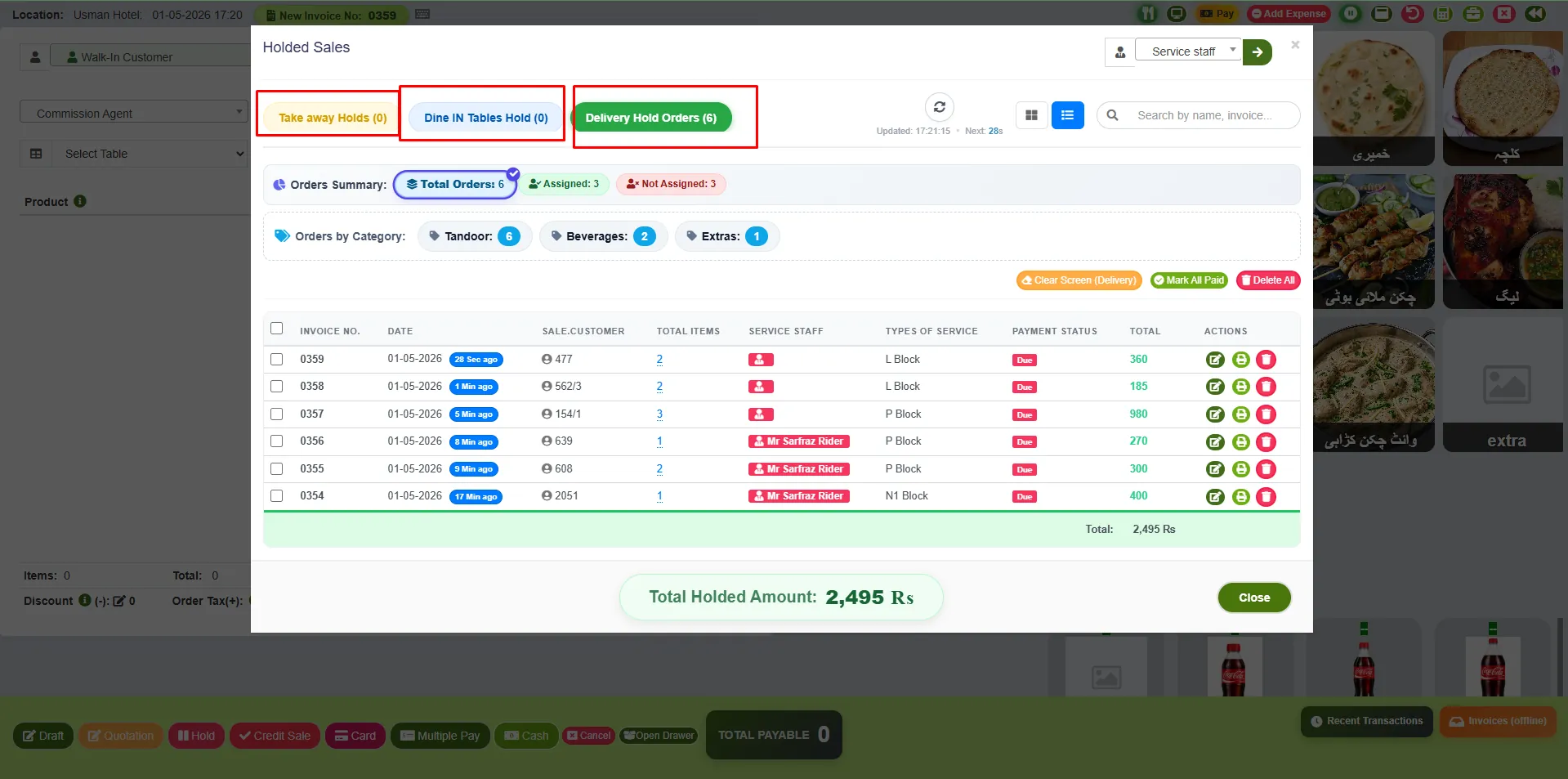Close the Holded Sales dialog via Close button

tap(1254, 598)
